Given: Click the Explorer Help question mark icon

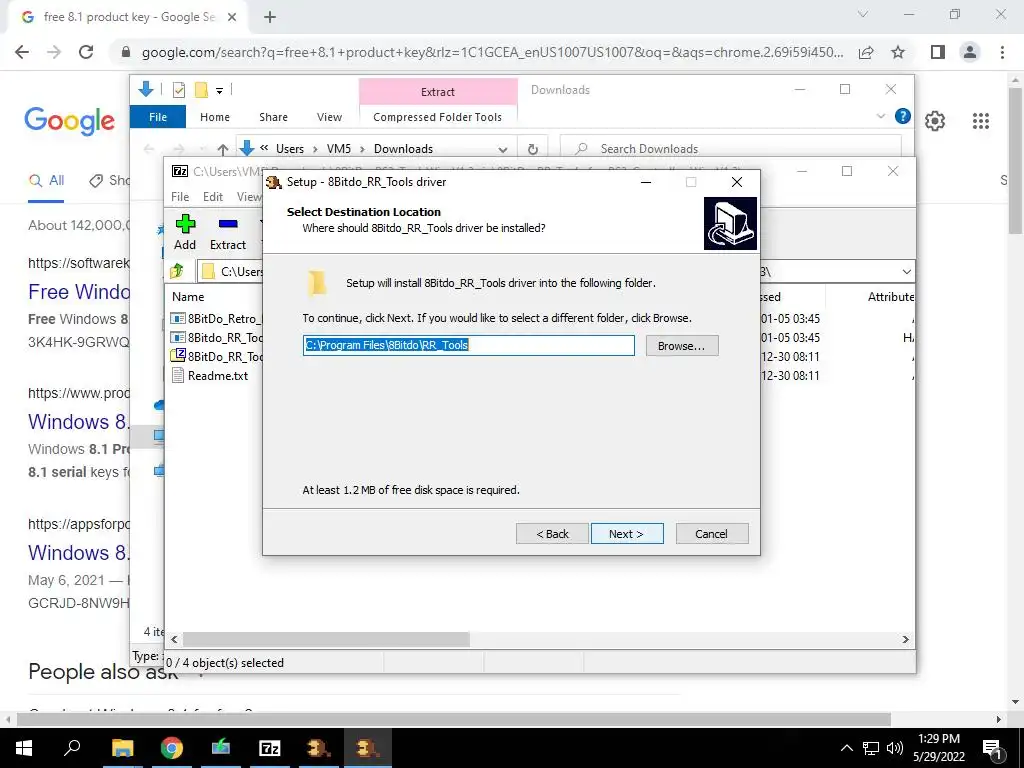Looking at the screenshot, I should 903,116.
